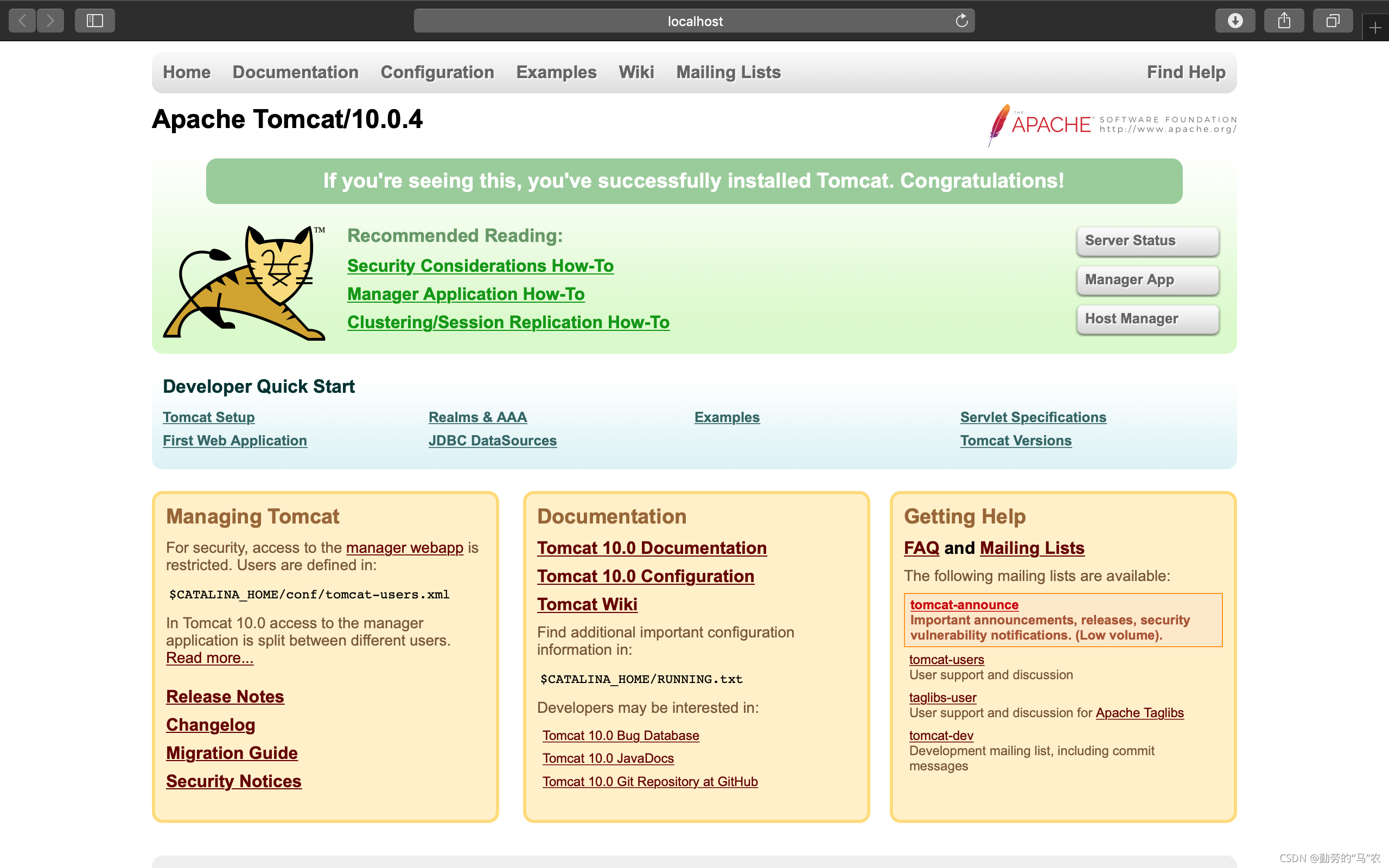Click the $CATALINA_HOME/conf/tomcat-users.xml path text
The image size is (1389, 868).
(309, 595)
